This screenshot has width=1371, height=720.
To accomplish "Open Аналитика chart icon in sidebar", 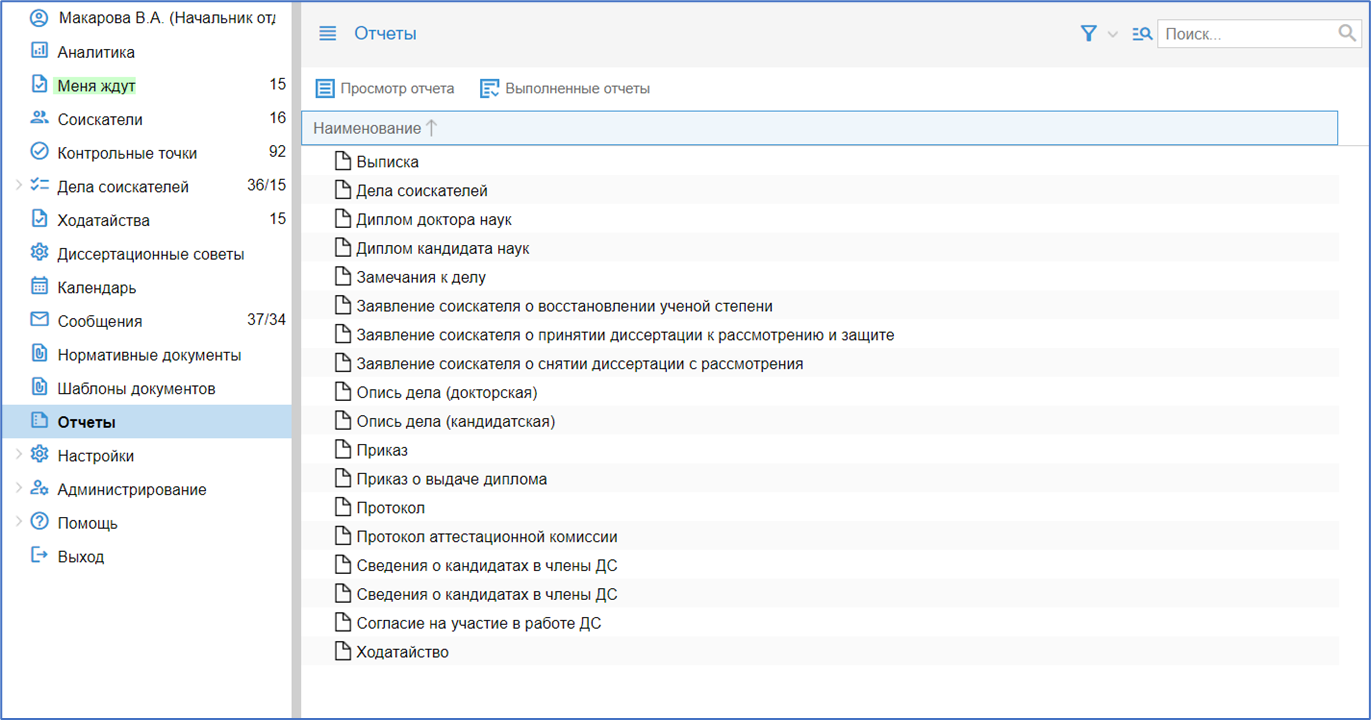I will click(39, 51).
